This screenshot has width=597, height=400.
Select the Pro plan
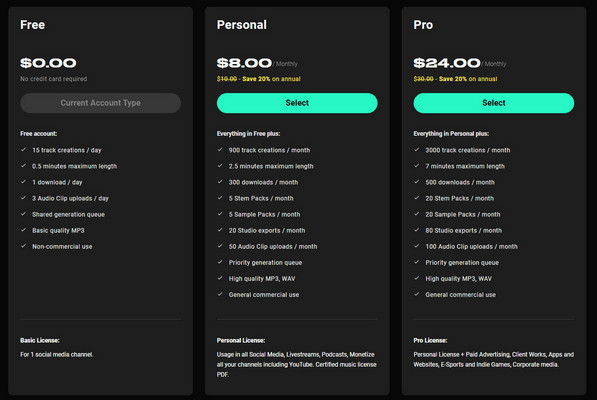point(493,103)
